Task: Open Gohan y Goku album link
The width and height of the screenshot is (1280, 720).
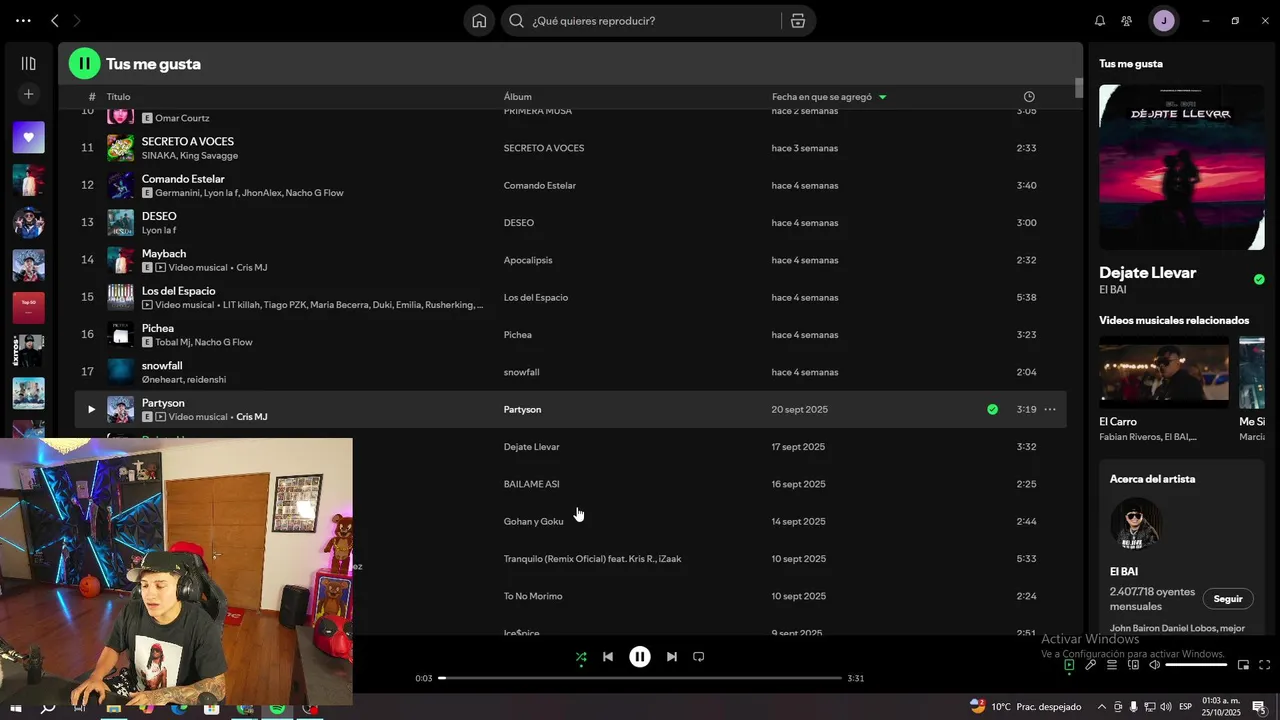Action: click(x=533, y=521)
